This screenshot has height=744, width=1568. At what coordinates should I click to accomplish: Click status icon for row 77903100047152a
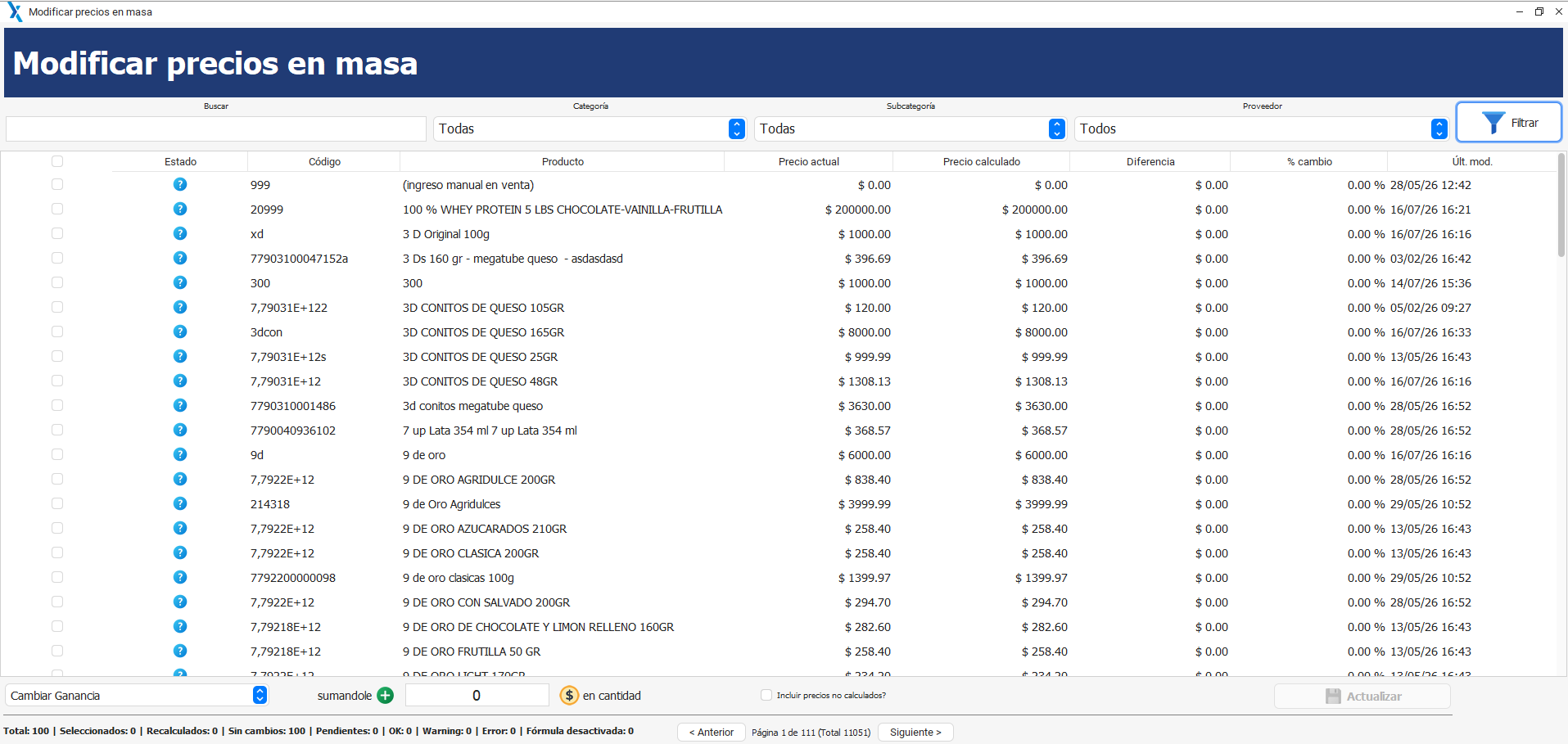tap(180, 259)
